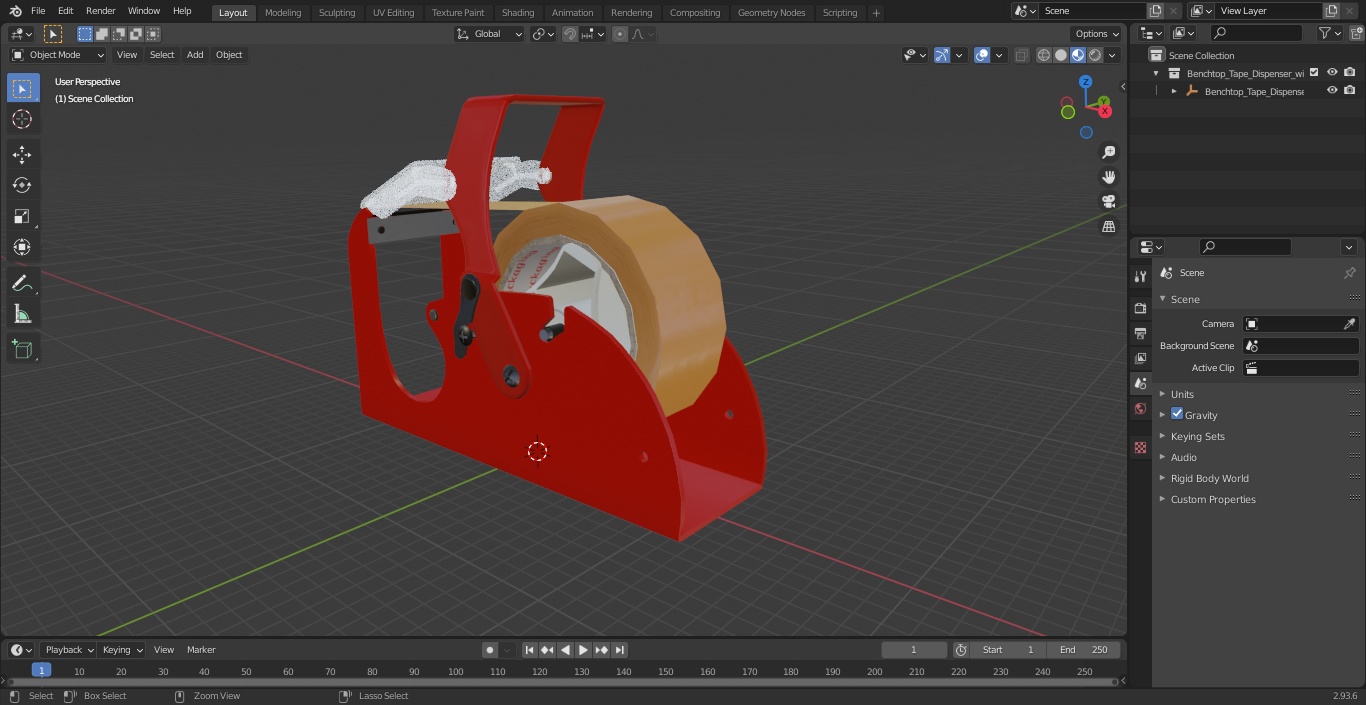Switch to wireframe shading mode

(x=1043, y=55)
